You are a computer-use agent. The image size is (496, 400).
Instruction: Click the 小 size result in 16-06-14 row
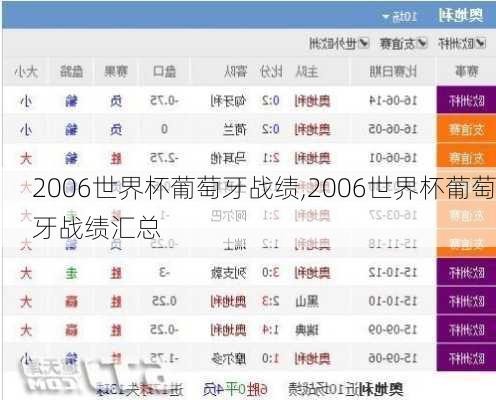pyautogui.click(x=26, y=101)
